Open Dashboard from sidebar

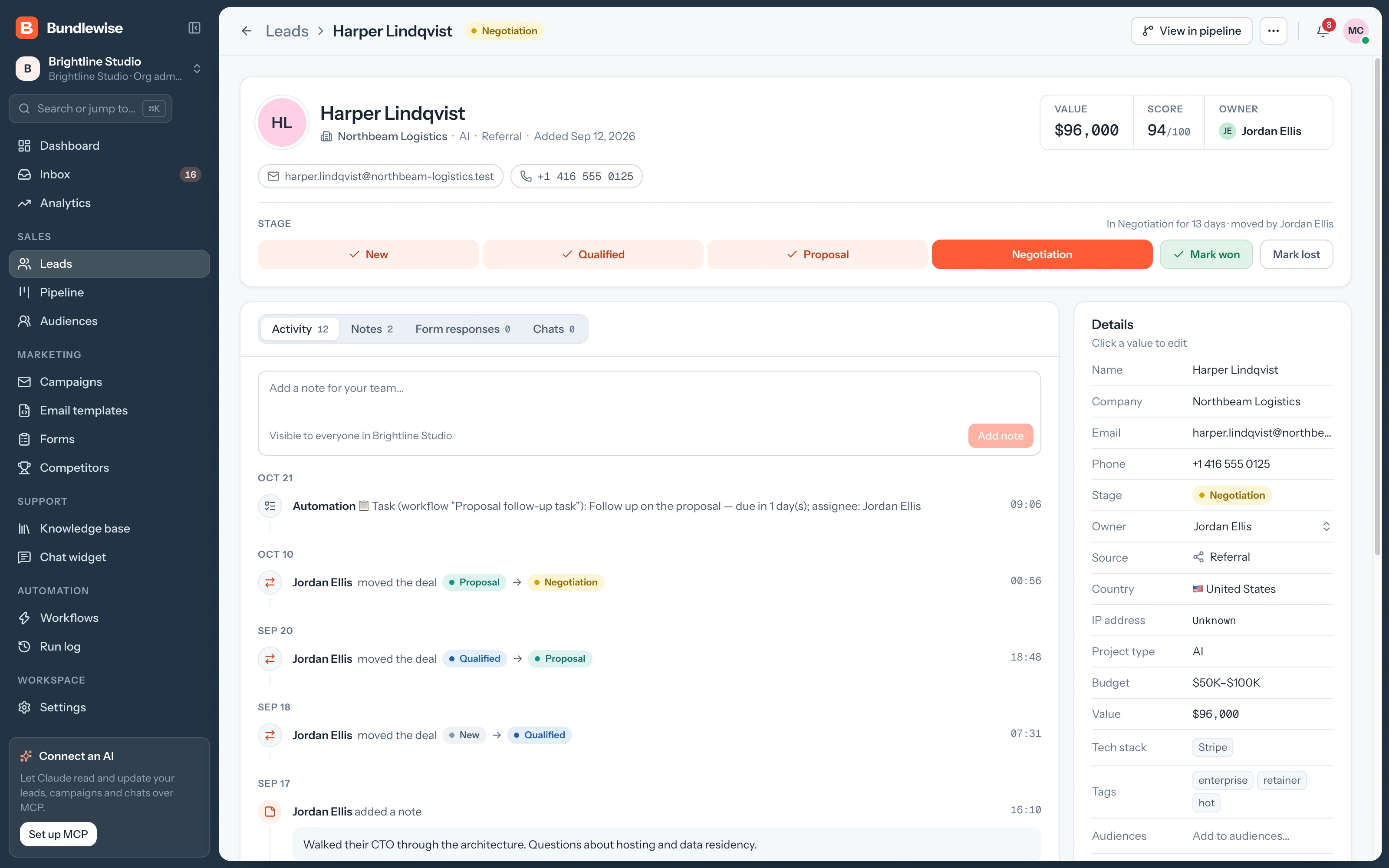109,146
